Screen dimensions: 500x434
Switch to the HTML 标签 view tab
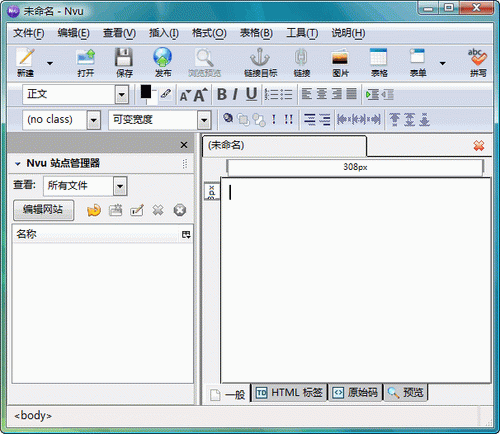pyautogui.click(x=289, y=393)
